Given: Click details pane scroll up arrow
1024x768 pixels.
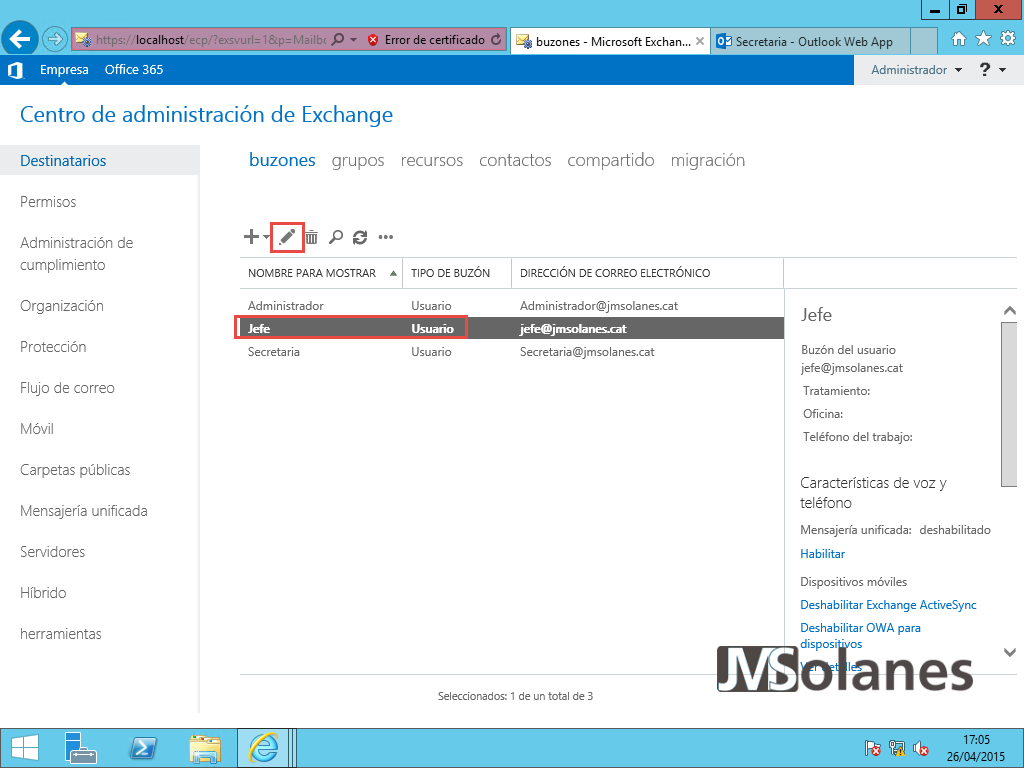Looking at the screenshot, I should click(1009, 311).
